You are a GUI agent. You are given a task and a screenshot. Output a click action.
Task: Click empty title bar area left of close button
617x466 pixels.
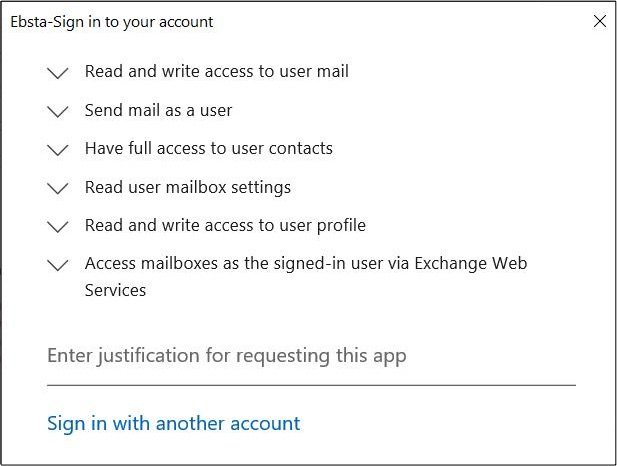[400, 21]
